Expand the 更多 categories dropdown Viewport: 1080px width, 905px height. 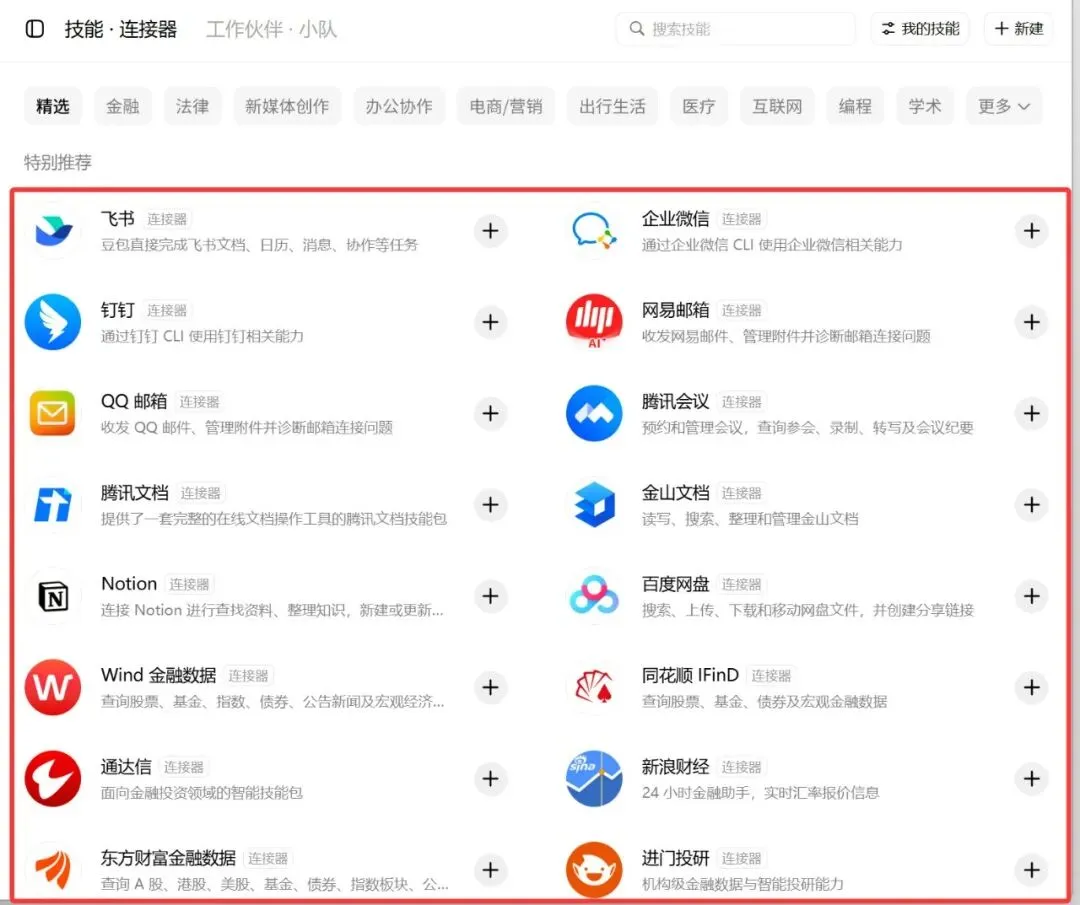pos(1004,106)
